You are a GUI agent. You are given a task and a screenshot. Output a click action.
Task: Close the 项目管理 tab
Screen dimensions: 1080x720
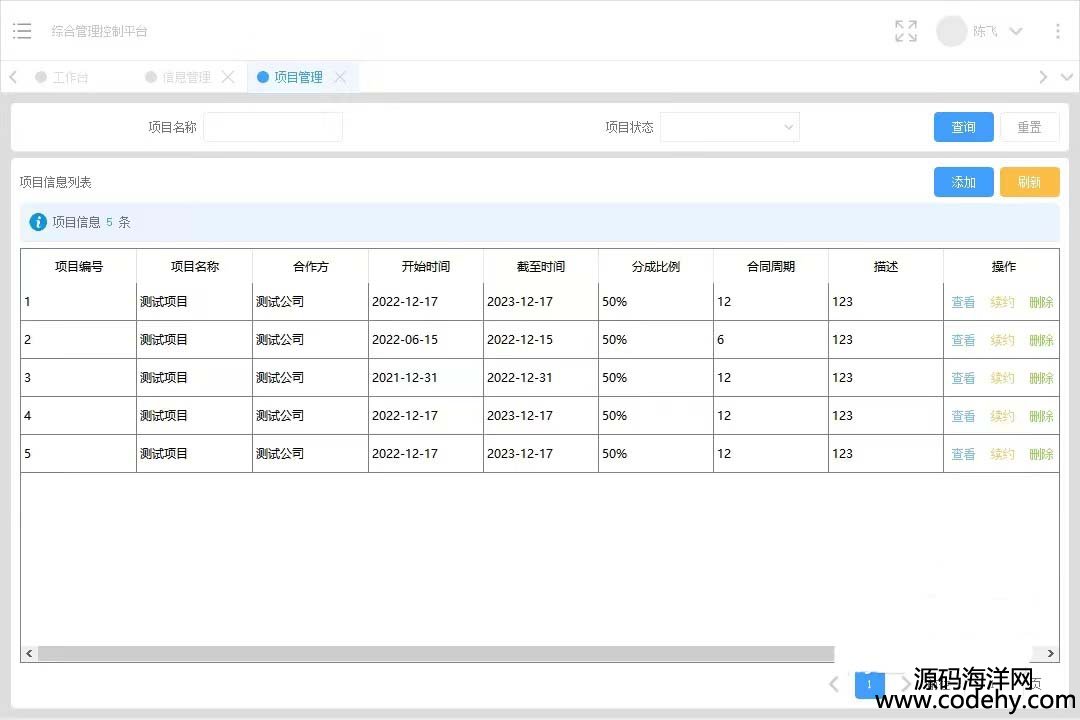340,77
